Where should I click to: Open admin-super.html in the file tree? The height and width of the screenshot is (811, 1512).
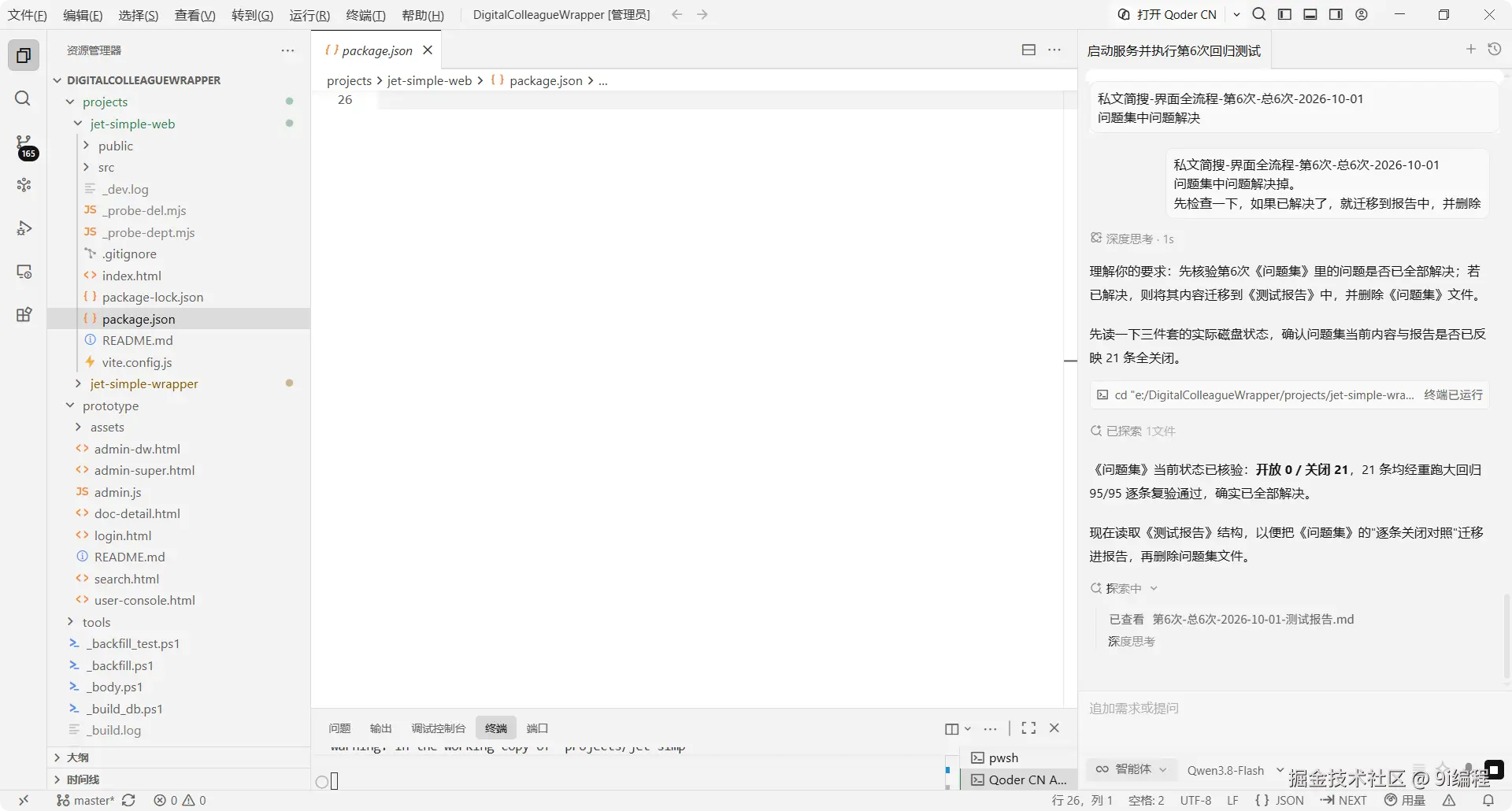(x=144, y=470)
